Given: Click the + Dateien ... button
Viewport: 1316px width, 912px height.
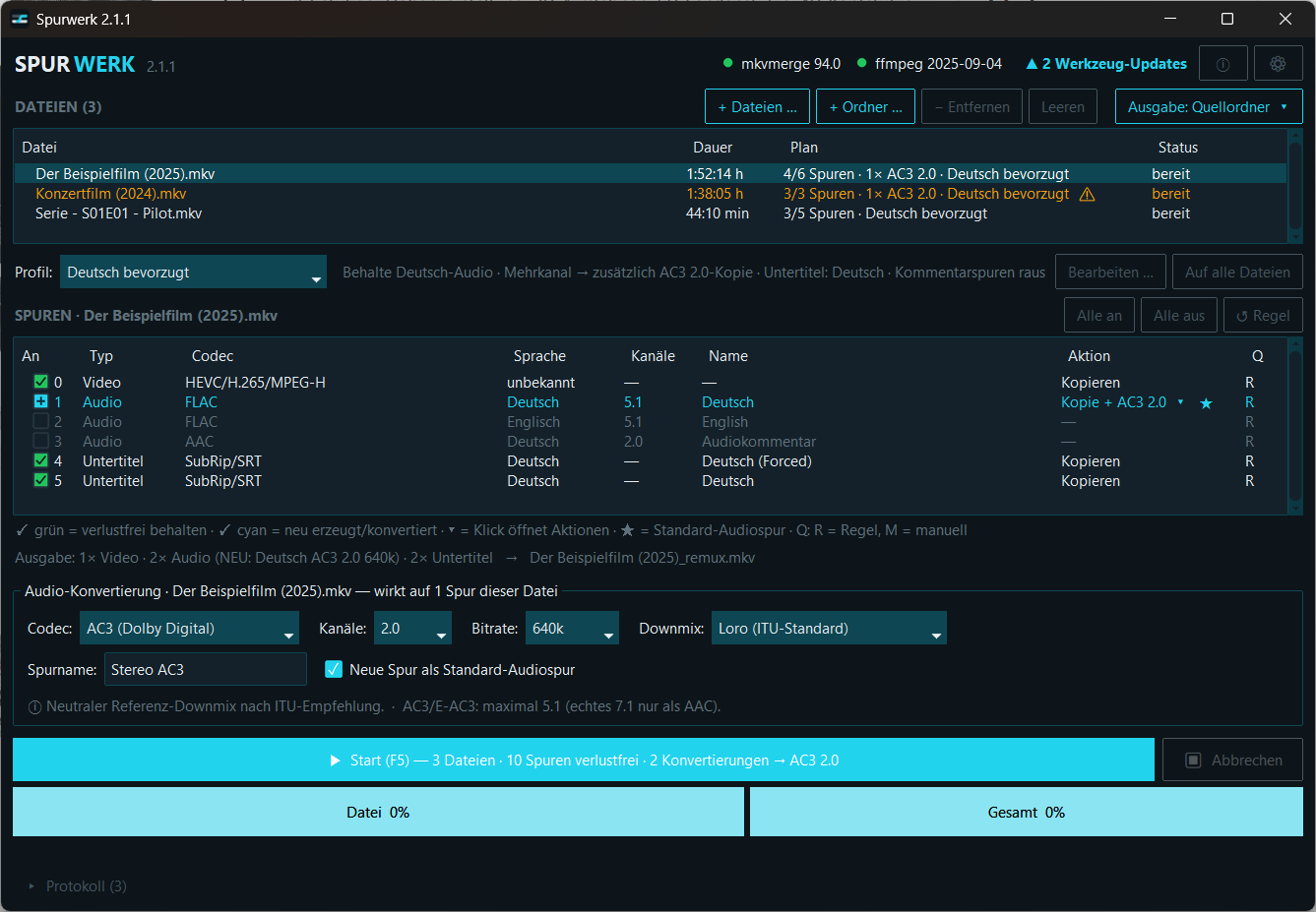Looking at the screenshot, I should click(758, 107).
